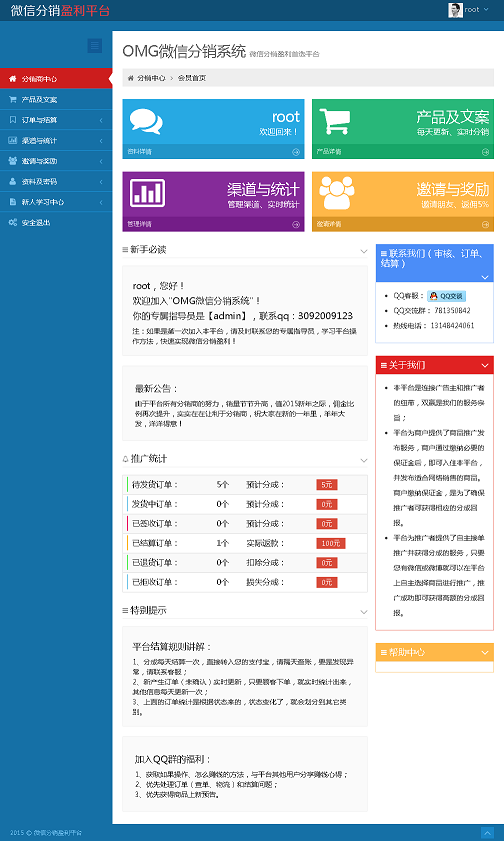Click the 最新公告 heading

156,389
